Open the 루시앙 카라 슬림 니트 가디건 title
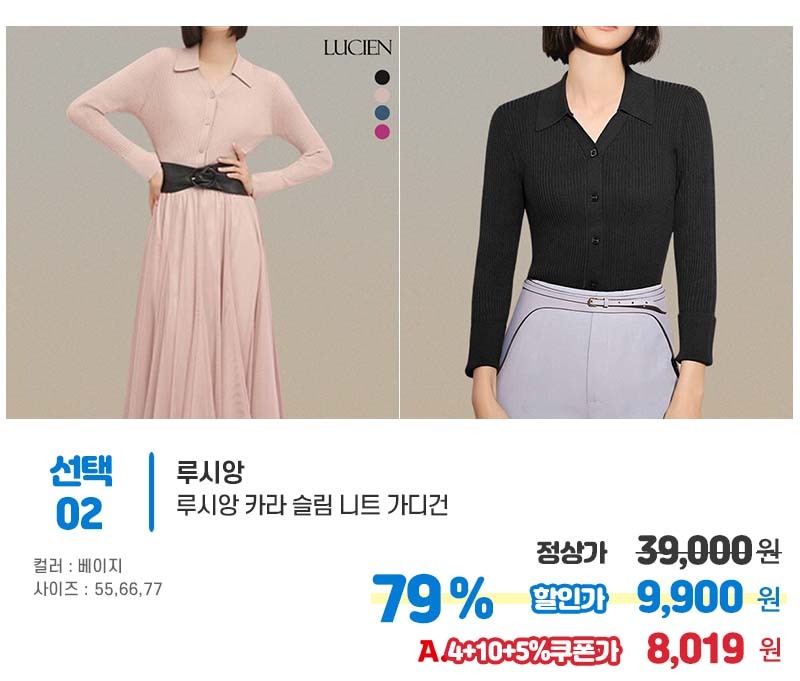The width and height of the screenshot is (800, 681). (x=312, y=505)
